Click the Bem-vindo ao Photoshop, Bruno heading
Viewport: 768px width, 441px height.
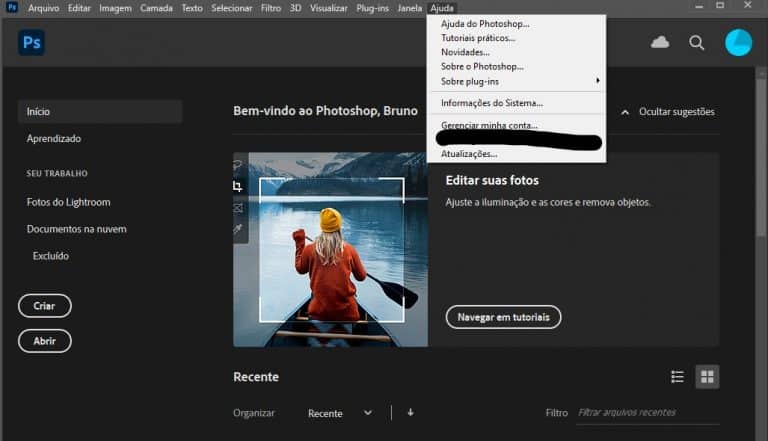(325, 111)
